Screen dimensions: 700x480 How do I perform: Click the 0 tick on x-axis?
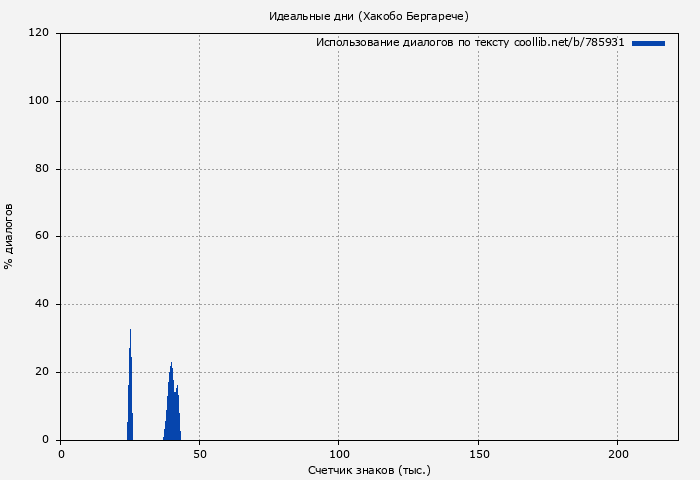61,454
